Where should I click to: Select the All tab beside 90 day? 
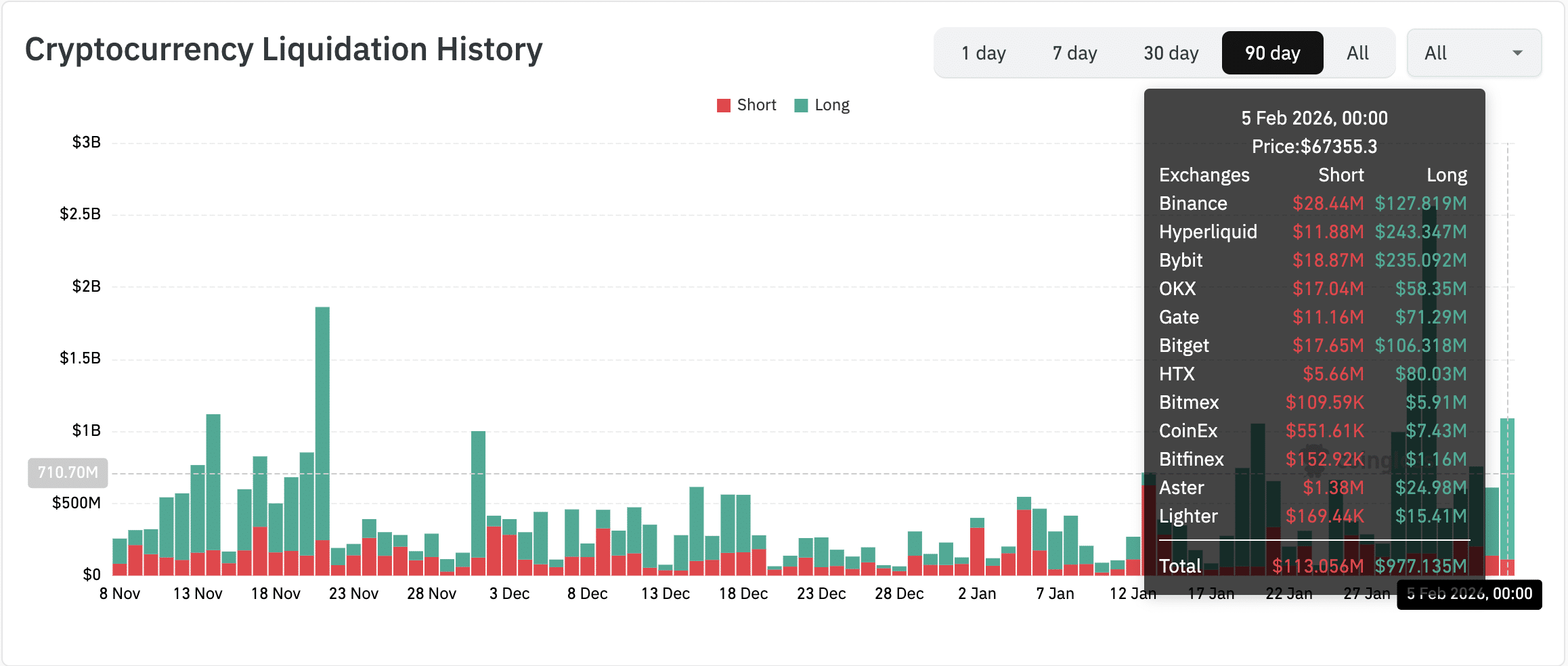1357,53
